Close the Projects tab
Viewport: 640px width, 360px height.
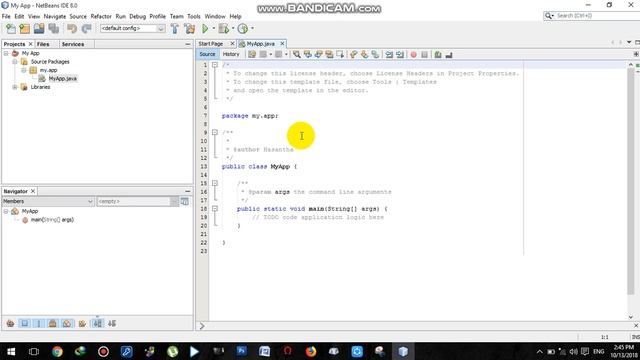coord(31,44)
